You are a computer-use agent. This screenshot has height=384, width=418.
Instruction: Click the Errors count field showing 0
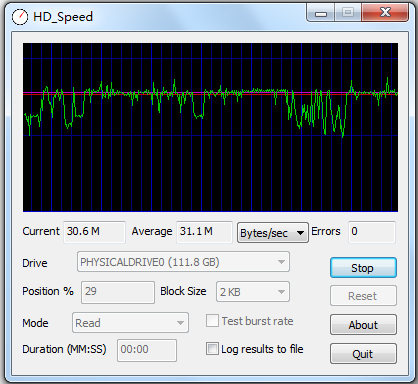pyautogui.click(x=372, y=232)
